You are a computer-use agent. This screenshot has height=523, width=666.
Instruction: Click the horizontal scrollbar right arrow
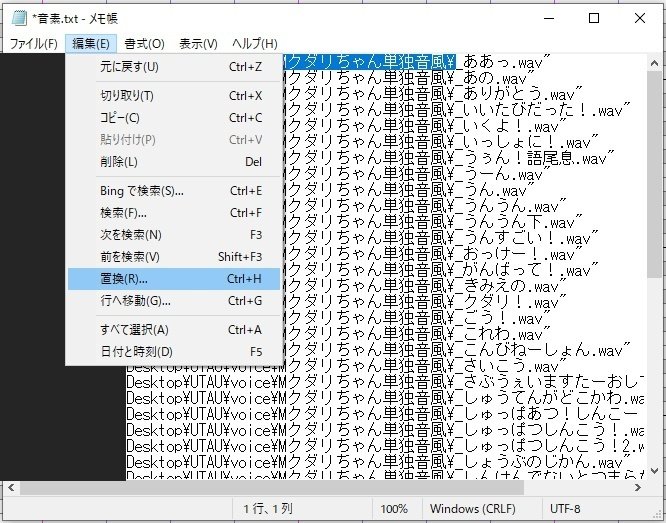point(638,488)
